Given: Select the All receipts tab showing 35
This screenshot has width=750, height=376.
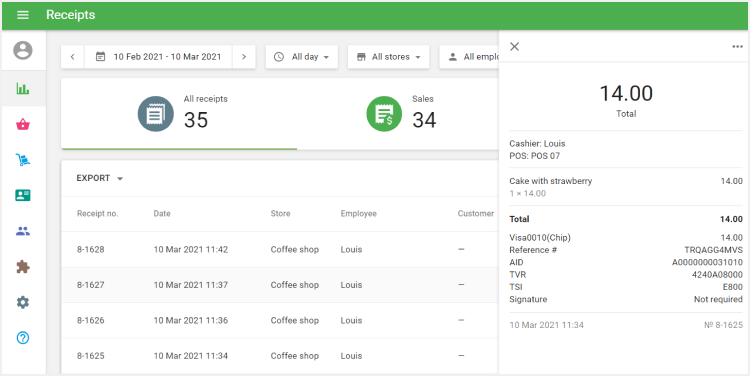Looking at the screenshot, I should click(x=179, y=114).
